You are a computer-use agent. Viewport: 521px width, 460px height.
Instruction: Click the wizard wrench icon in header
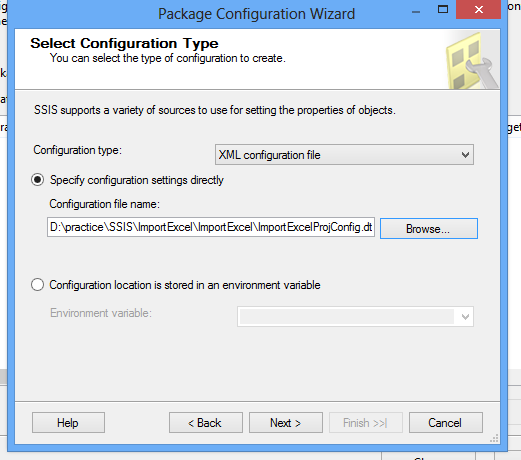tap(473, 60)
